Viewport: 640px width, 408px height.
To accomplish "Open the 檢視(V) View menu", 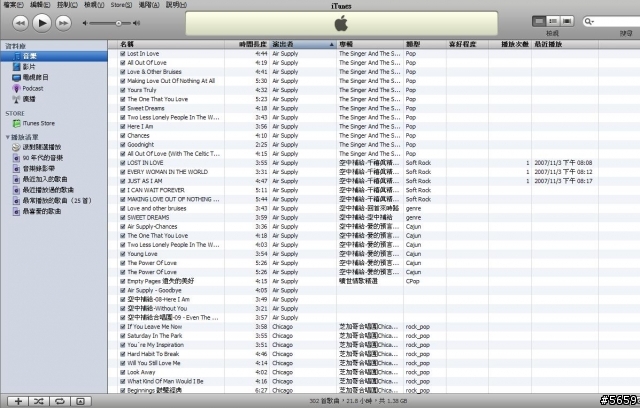I will click(94, 5).
